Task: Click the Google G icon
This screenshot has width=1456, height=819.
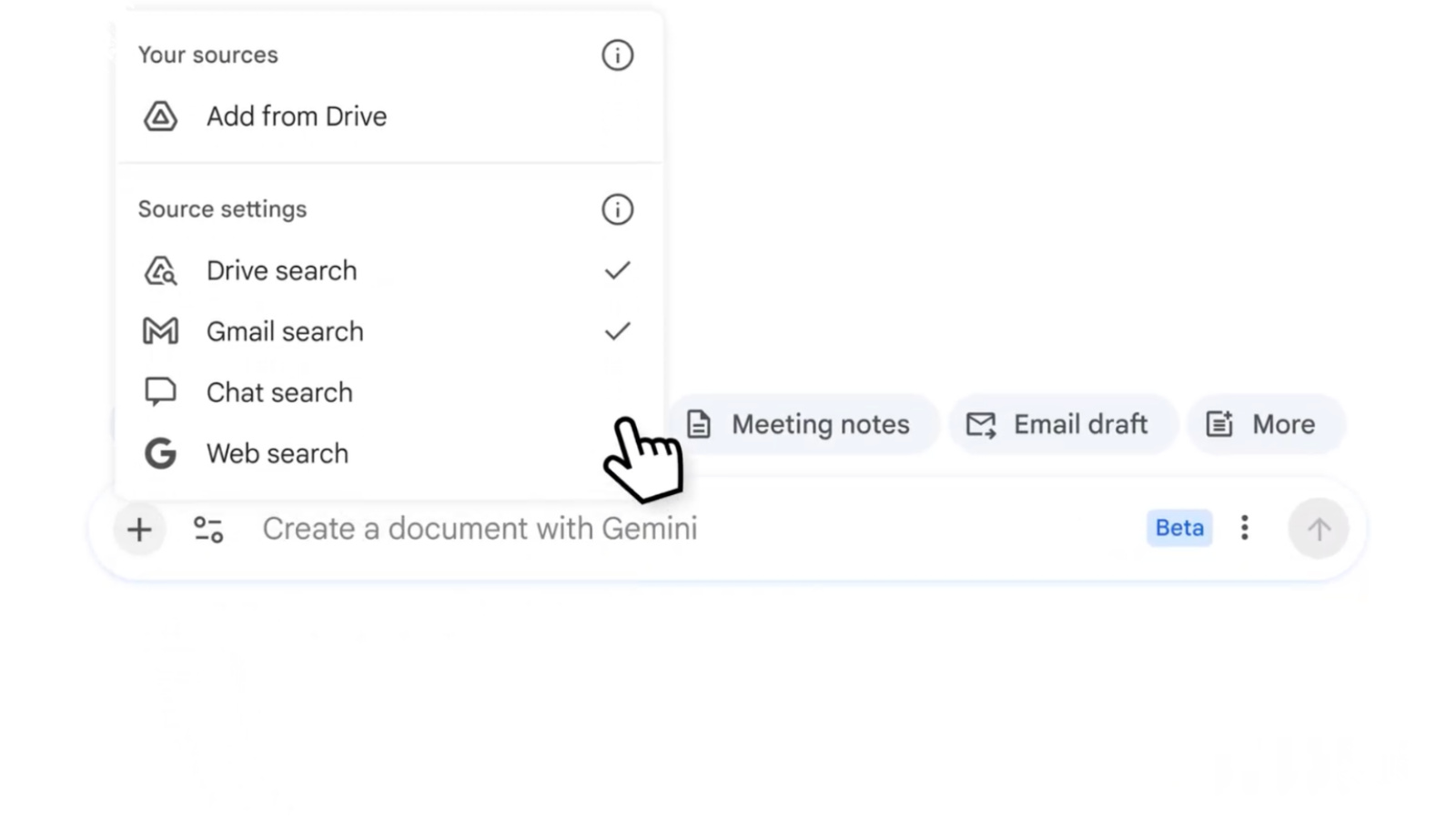Action: pos(160,453)
